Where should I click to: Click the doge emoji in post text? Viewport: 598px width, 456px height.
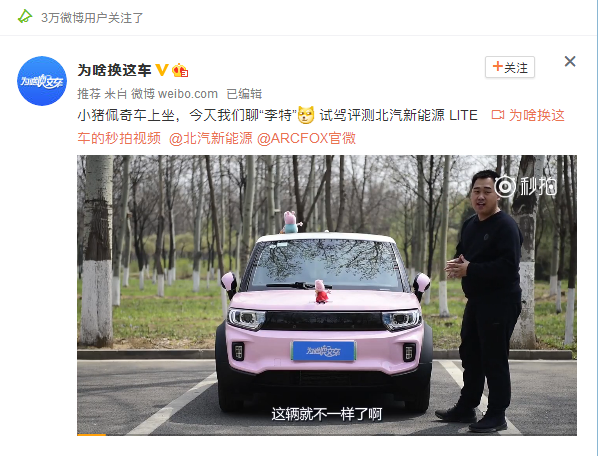click(306, 115)
